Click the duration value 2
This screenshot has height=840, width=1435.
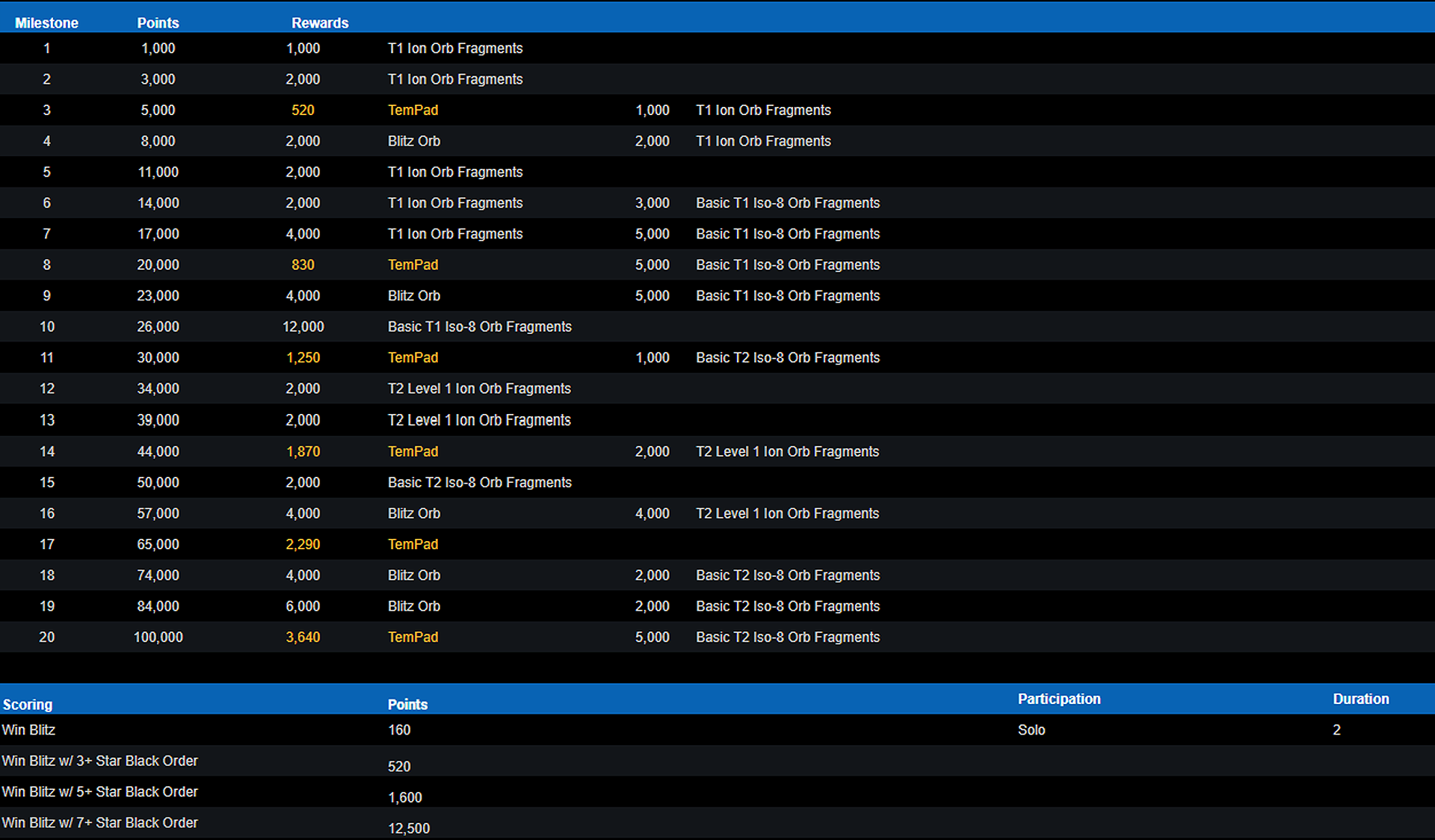pos(1336,730)
